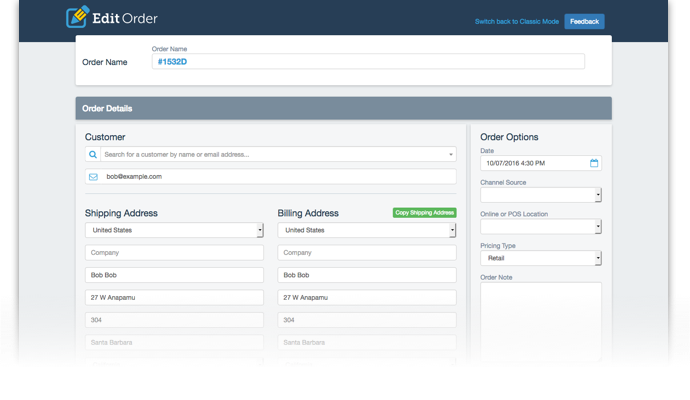The image size is (690, 400).
Task: Click the Shipping Address heading
Action: pos(121,213)
